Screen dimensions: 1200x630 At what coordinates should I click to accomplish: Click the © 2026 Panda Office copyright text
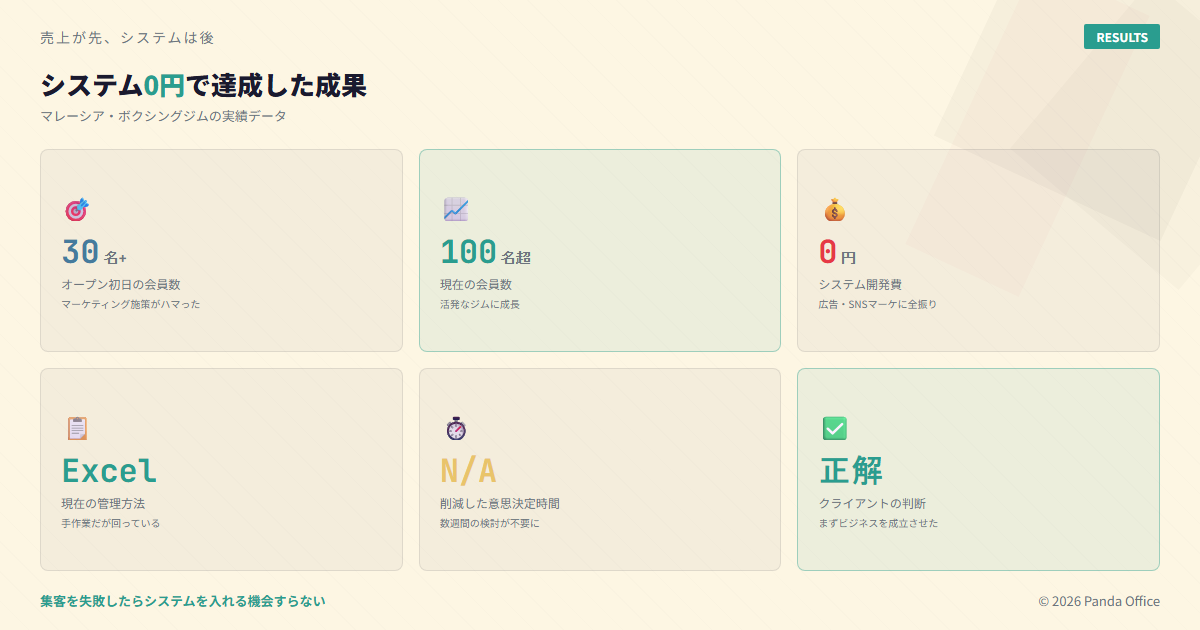[1098, 601]
